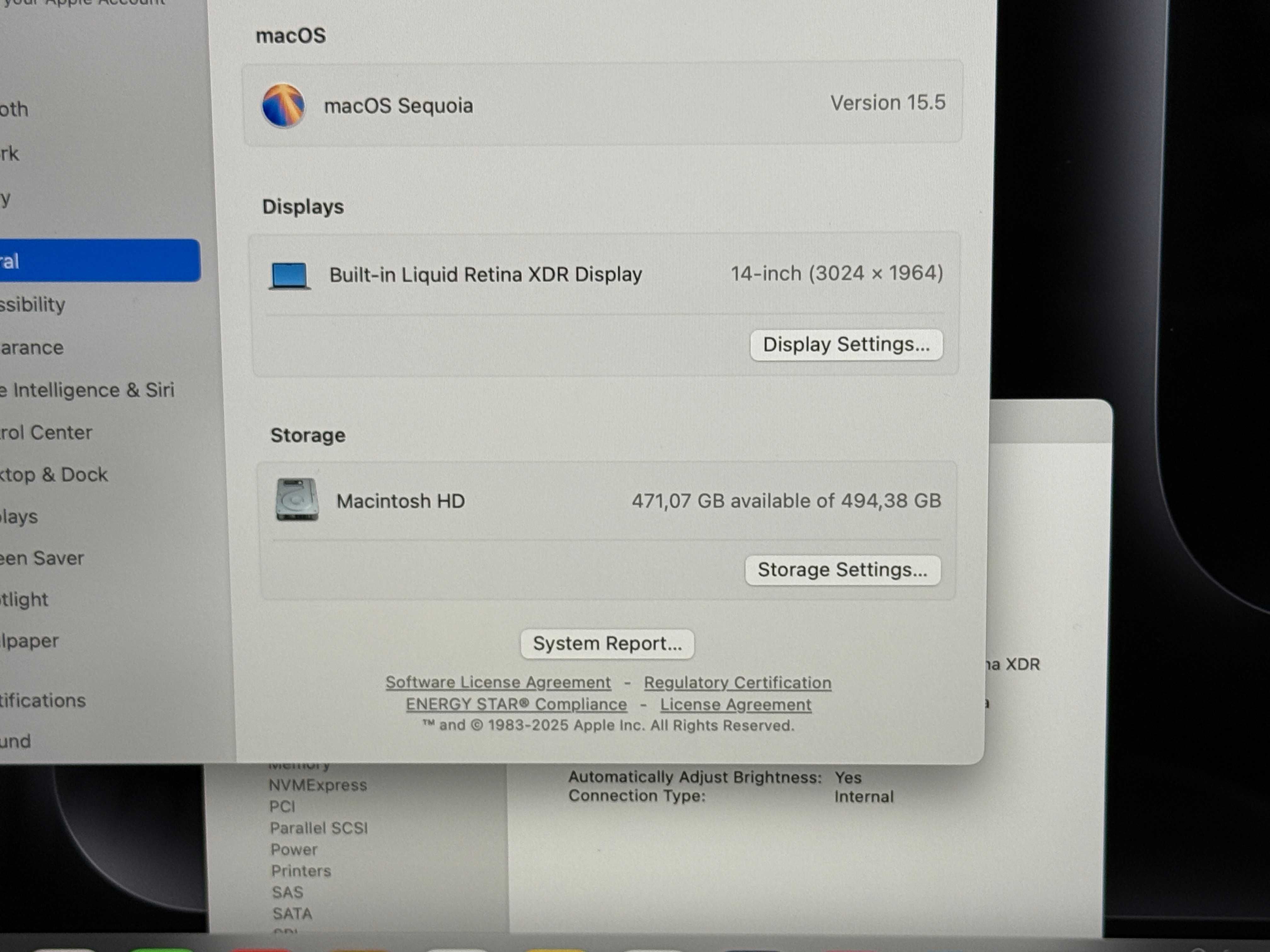The image size is (1270, 952).
Task: Open the Regulatory Certification link
Action: [737, 683]
